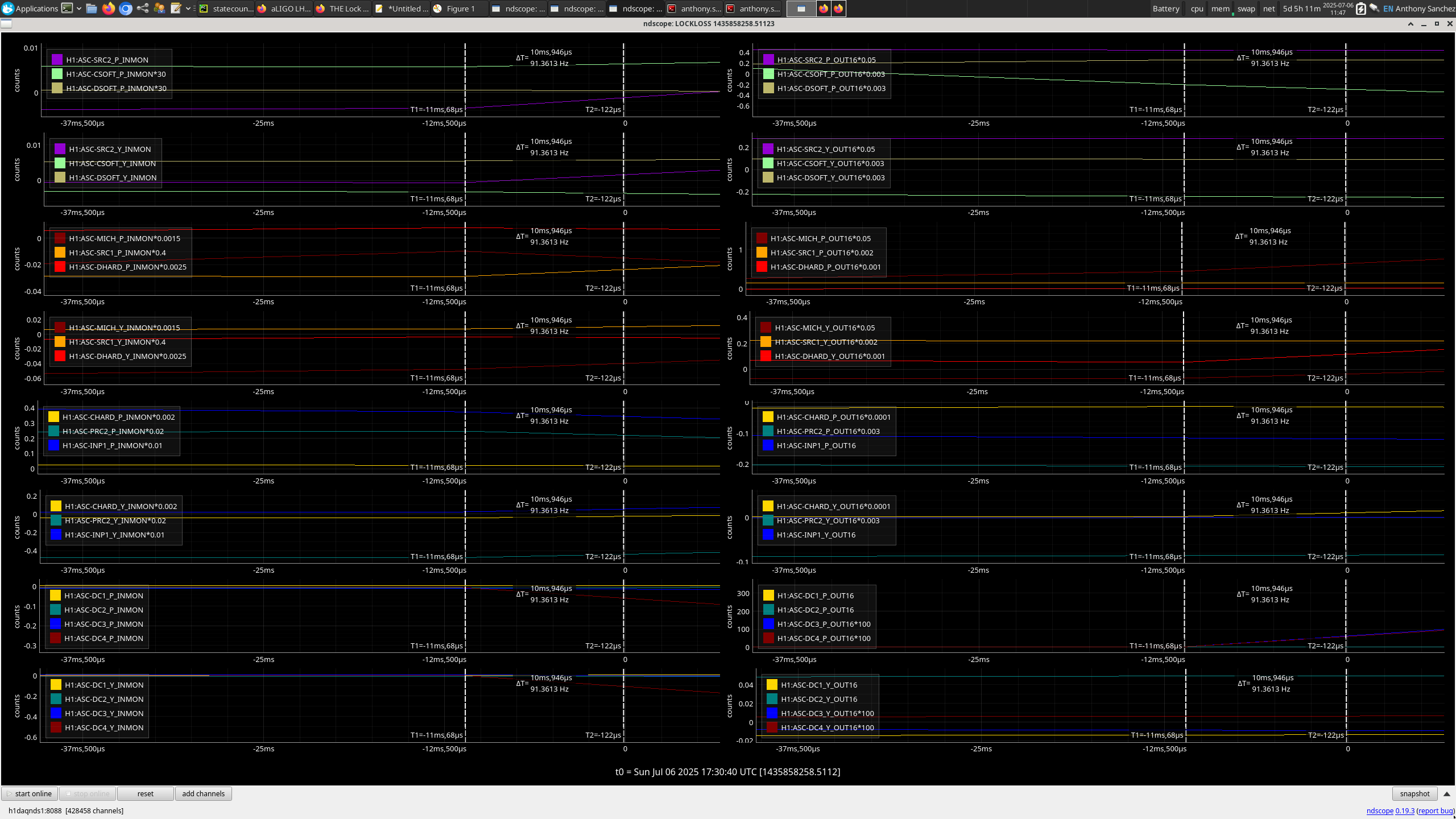Click the h1daqnds1:8088 server status text
Screen dimensions: 1456x819
click(65, 810)
